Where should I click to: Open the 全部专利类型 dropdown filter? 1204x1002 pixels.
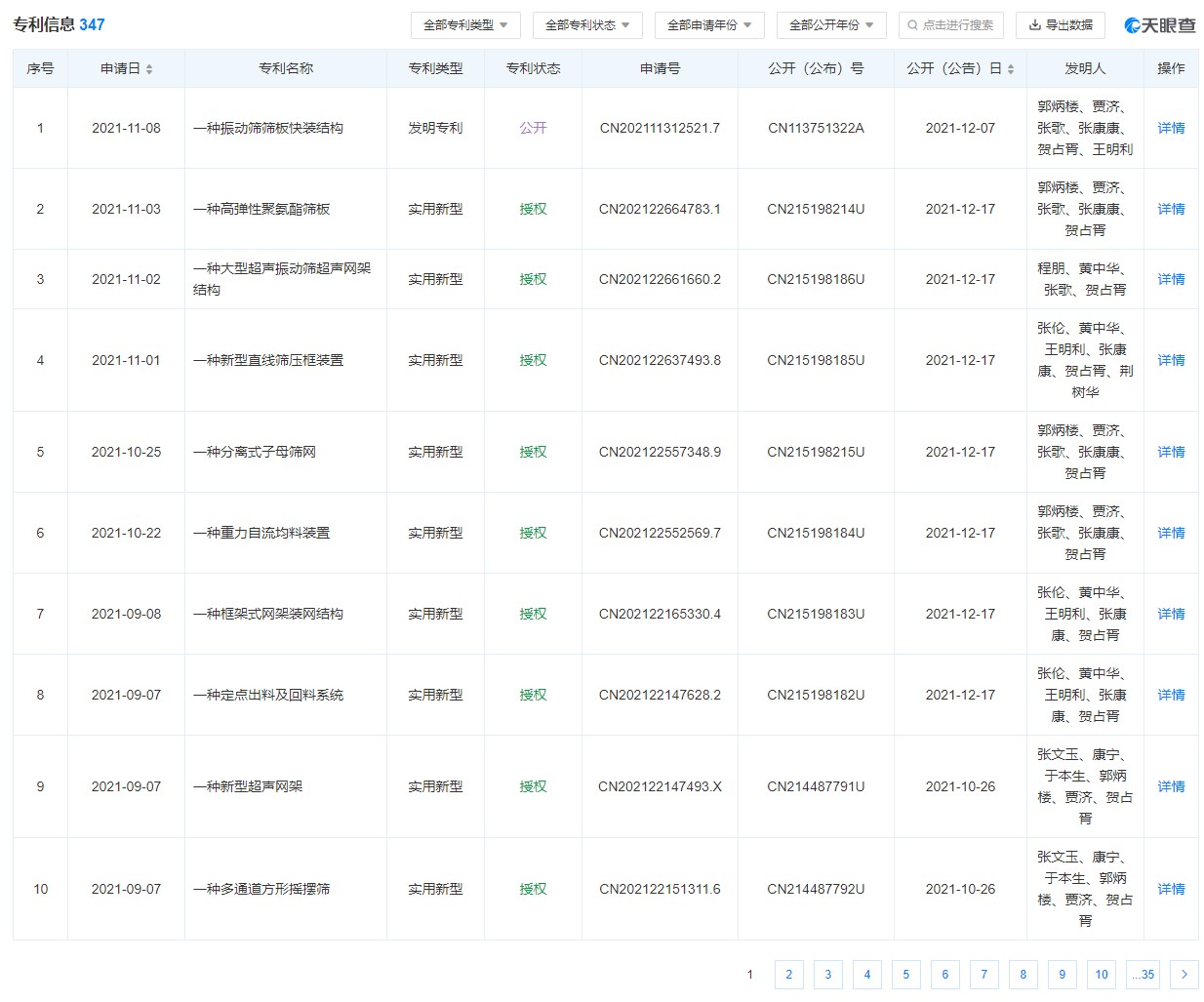(x=465, y=25)
